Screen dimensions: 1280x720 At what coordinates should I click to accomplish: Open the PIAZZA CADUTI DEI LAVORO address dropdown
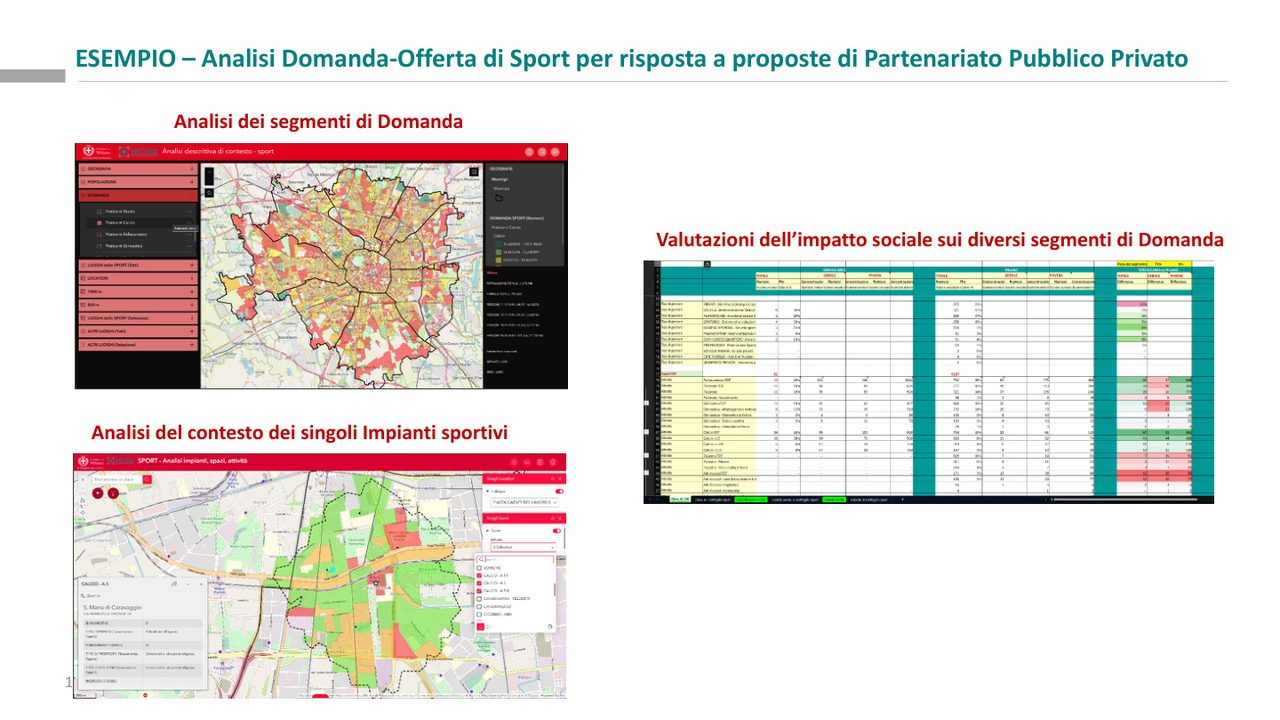[x=524, y=502]
